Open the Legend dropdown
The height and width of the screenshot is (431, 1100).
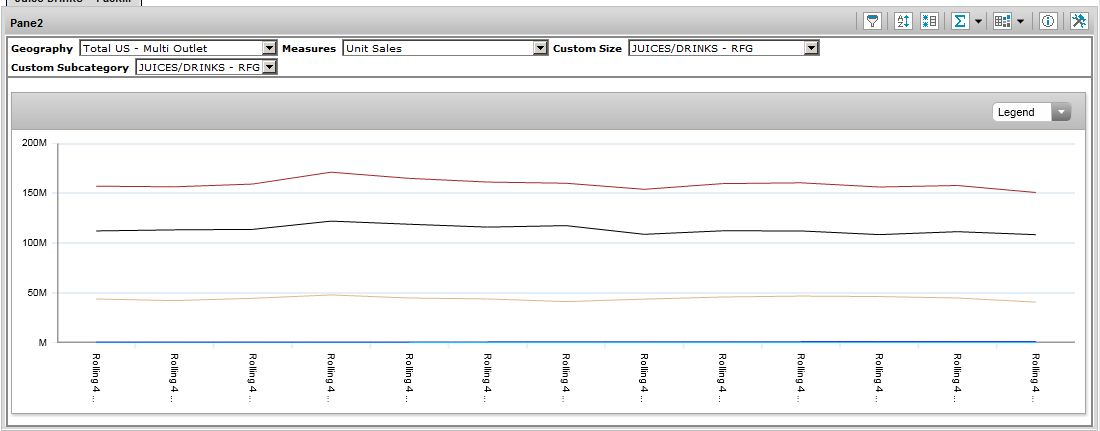(1031, 112)
